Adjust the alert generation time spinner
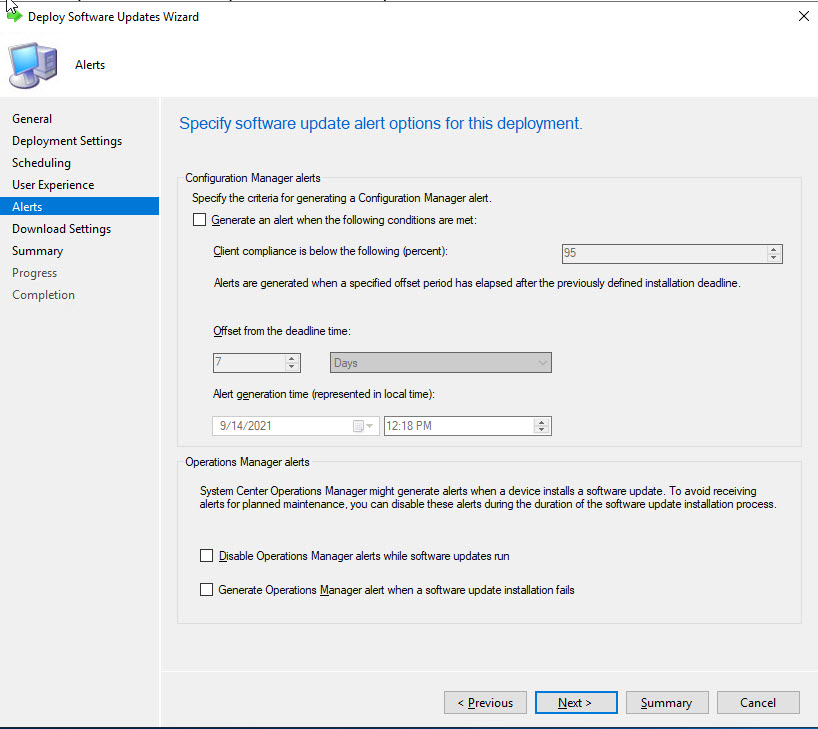818x729 pixels. click(542, 425)
